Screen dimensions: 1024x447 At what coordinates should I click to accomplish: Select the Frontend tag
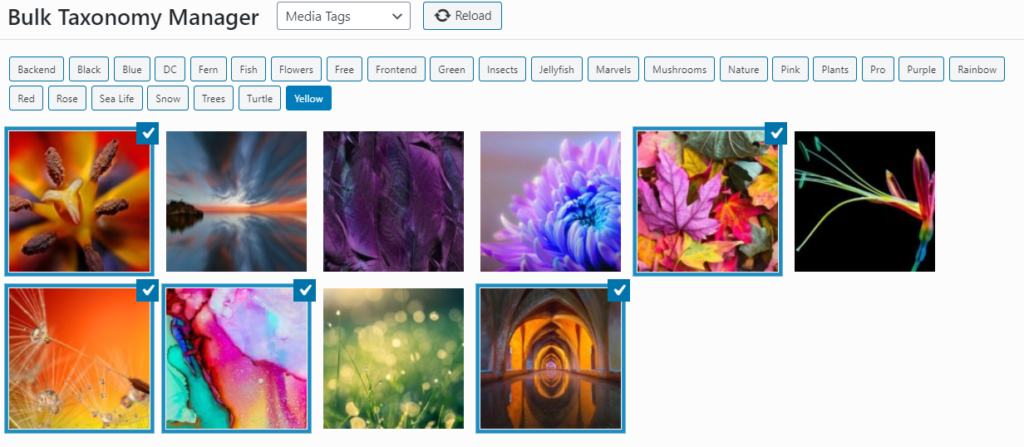tap(396, 69)
